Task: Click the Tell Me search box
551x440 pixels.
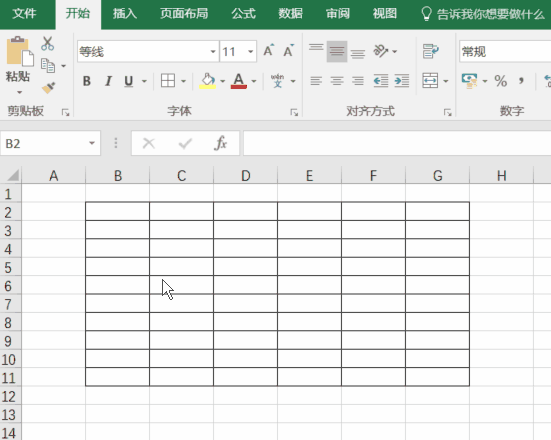Action: (x=484, y=14)
